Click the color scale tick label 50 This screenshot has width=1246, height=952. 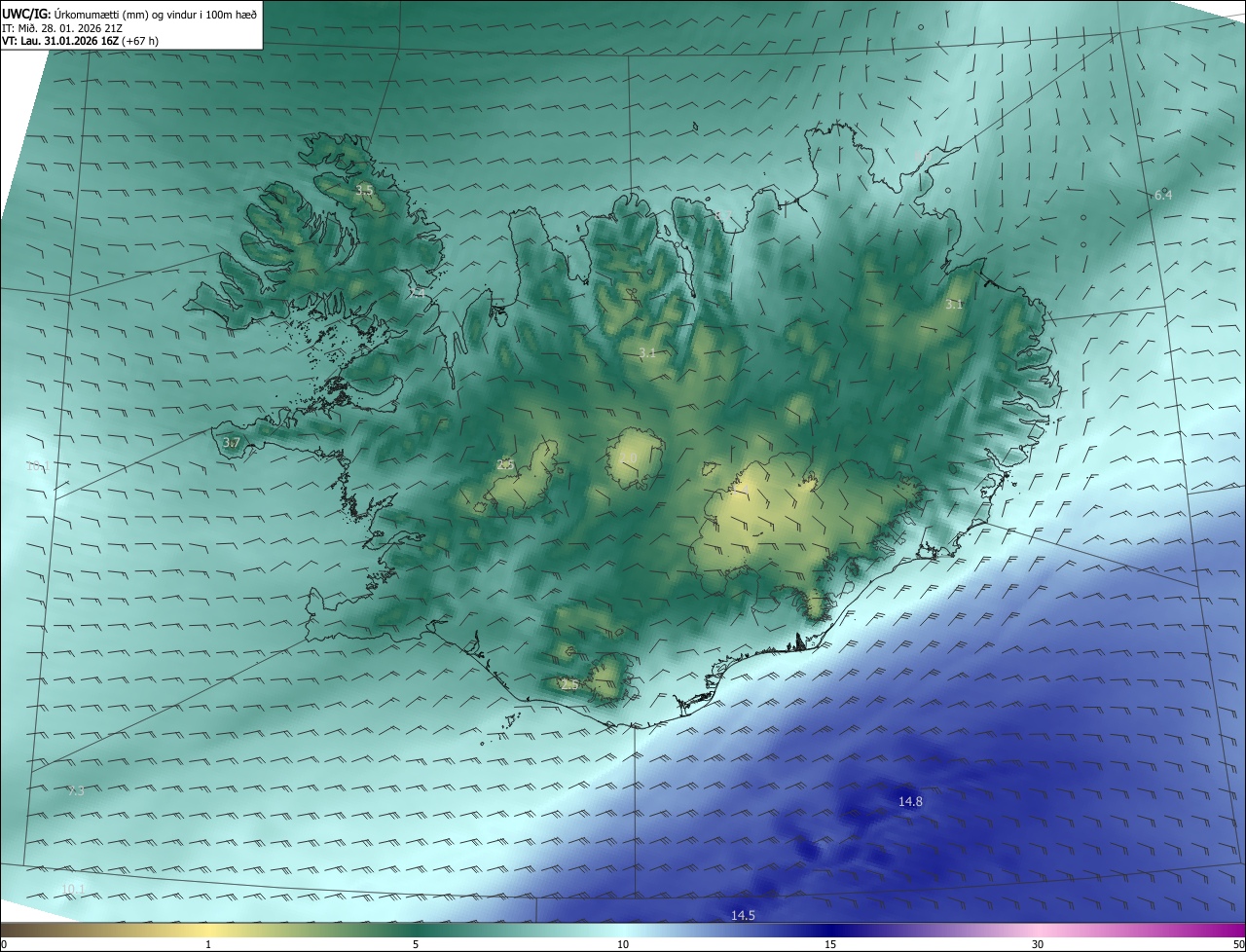1238,944
